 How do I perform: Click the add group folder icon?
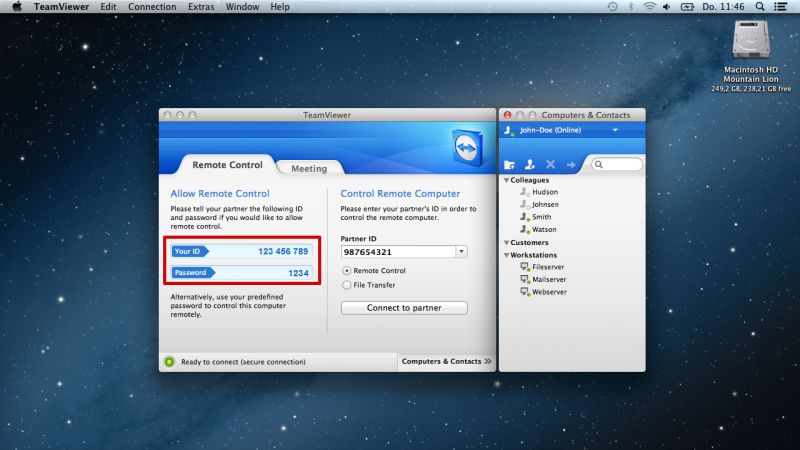[x=509, y=165]
